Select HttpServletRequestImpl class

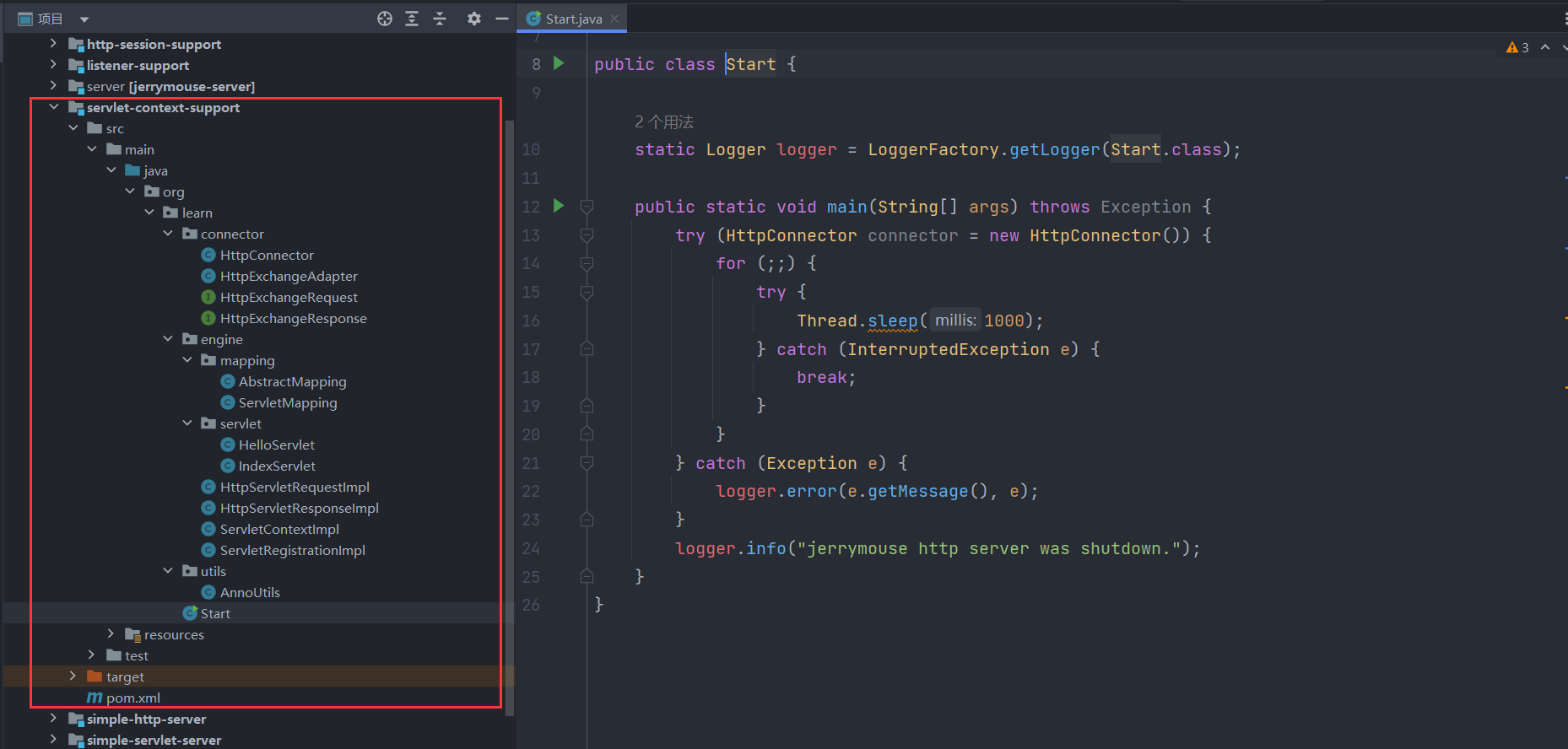[295, 487]
